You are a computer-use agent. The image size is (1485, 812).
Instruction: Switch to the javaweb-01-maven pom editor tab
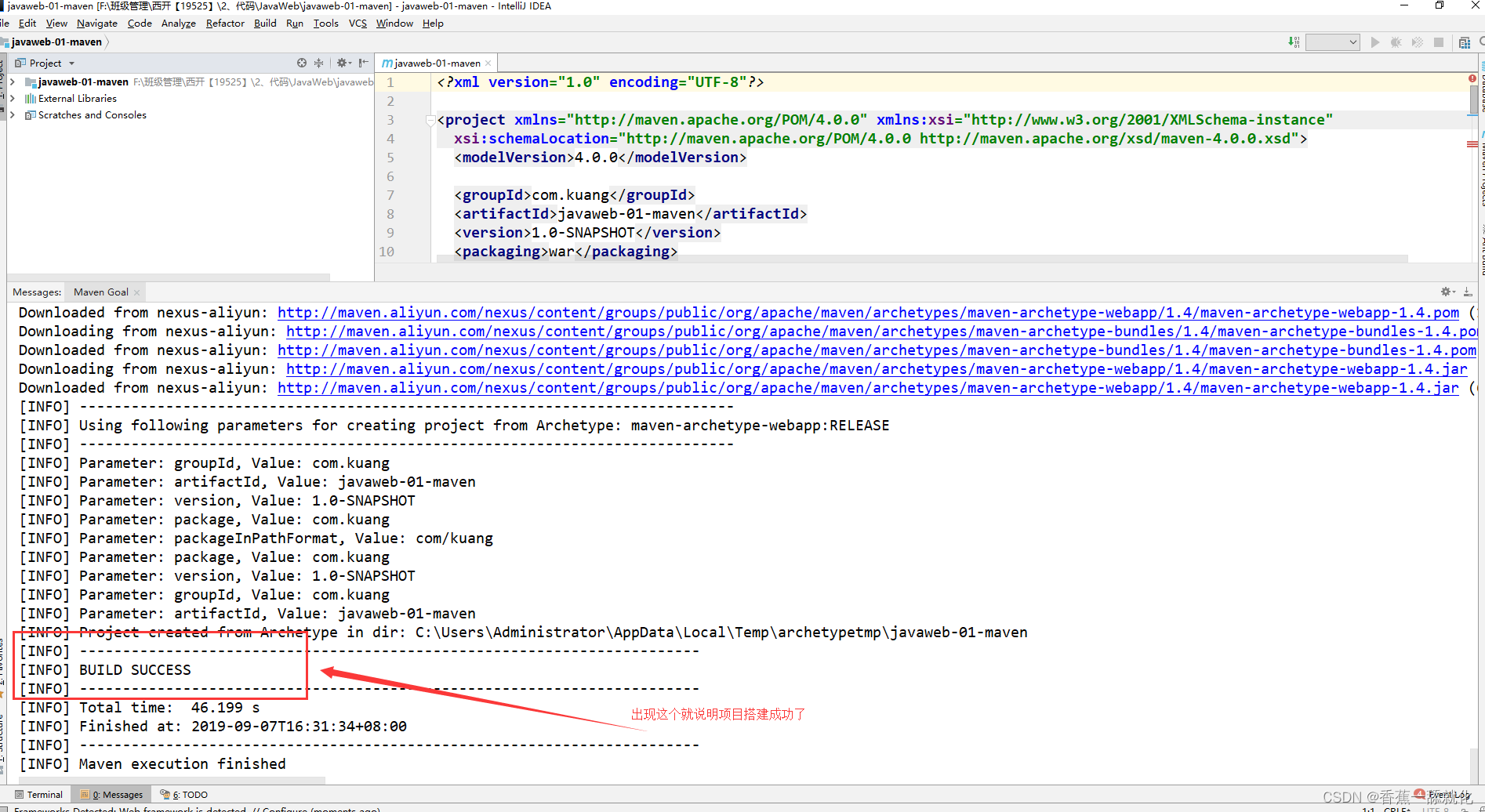[x=437, y=63]
